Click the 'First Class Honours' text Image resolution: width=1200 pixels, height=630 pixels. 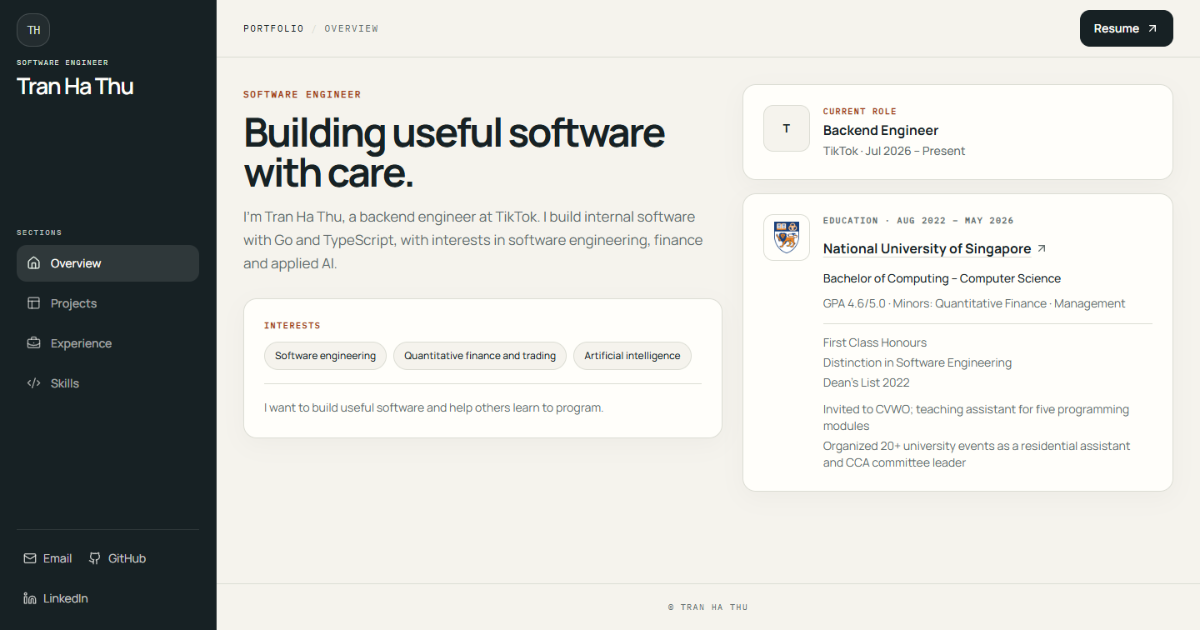875,343
